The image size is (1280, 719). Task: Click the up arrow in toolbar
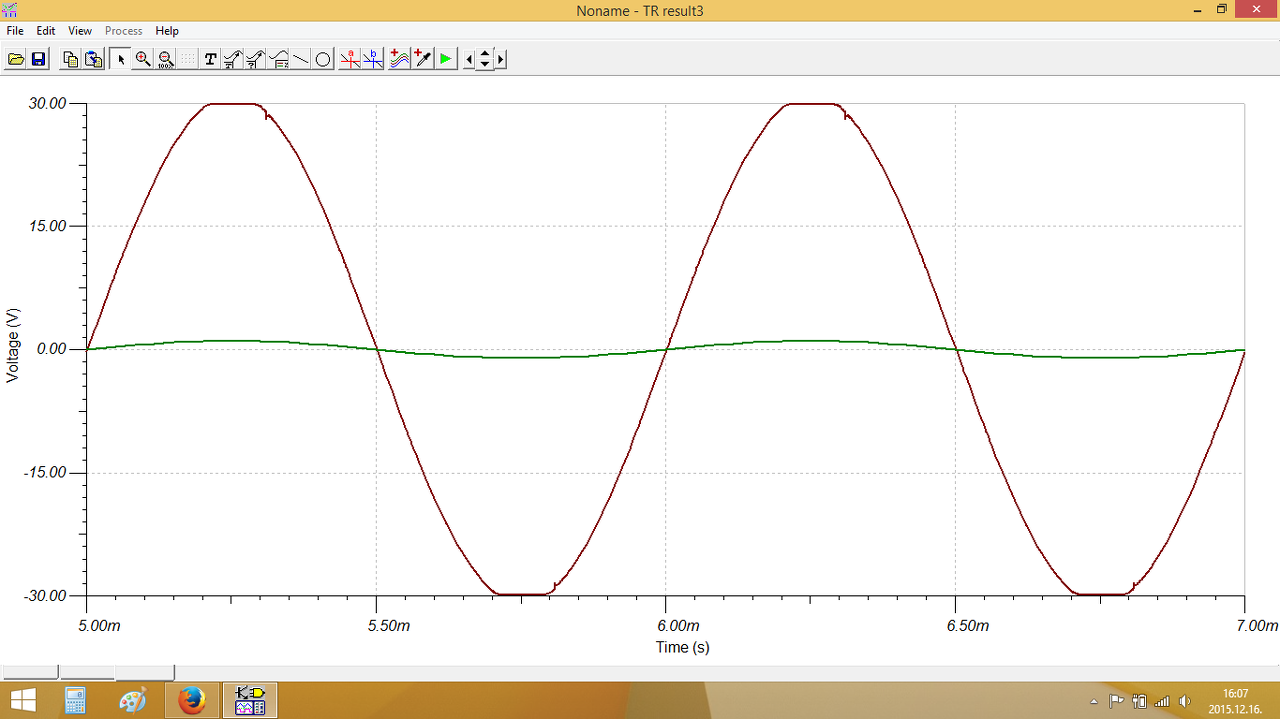click(x=485, y=54)
